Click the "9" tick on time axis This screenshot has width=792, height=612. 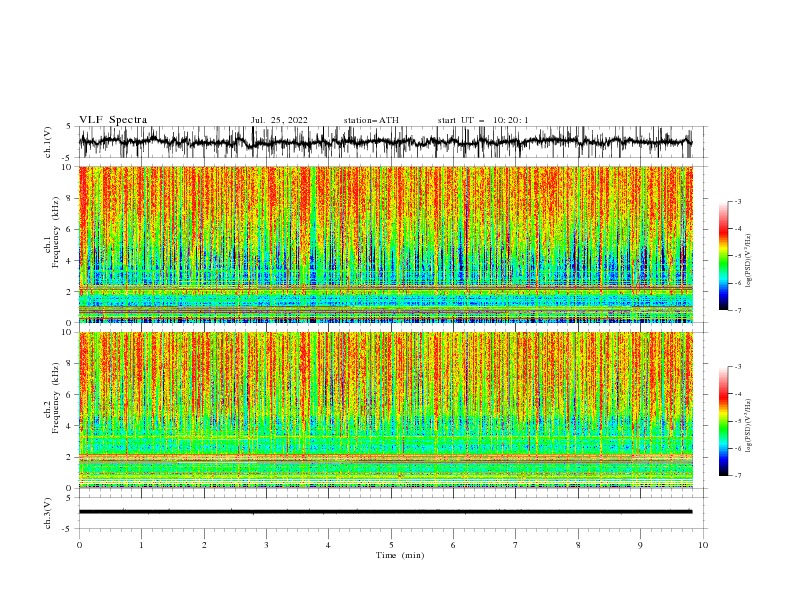click(640, 545)
